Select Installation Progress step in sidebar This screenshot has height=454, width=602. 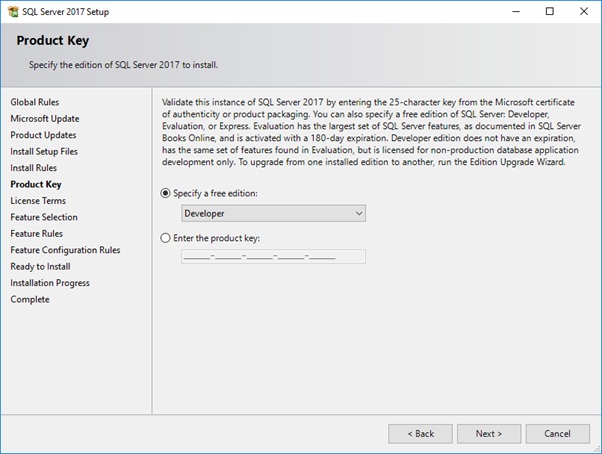coord(50,283)
